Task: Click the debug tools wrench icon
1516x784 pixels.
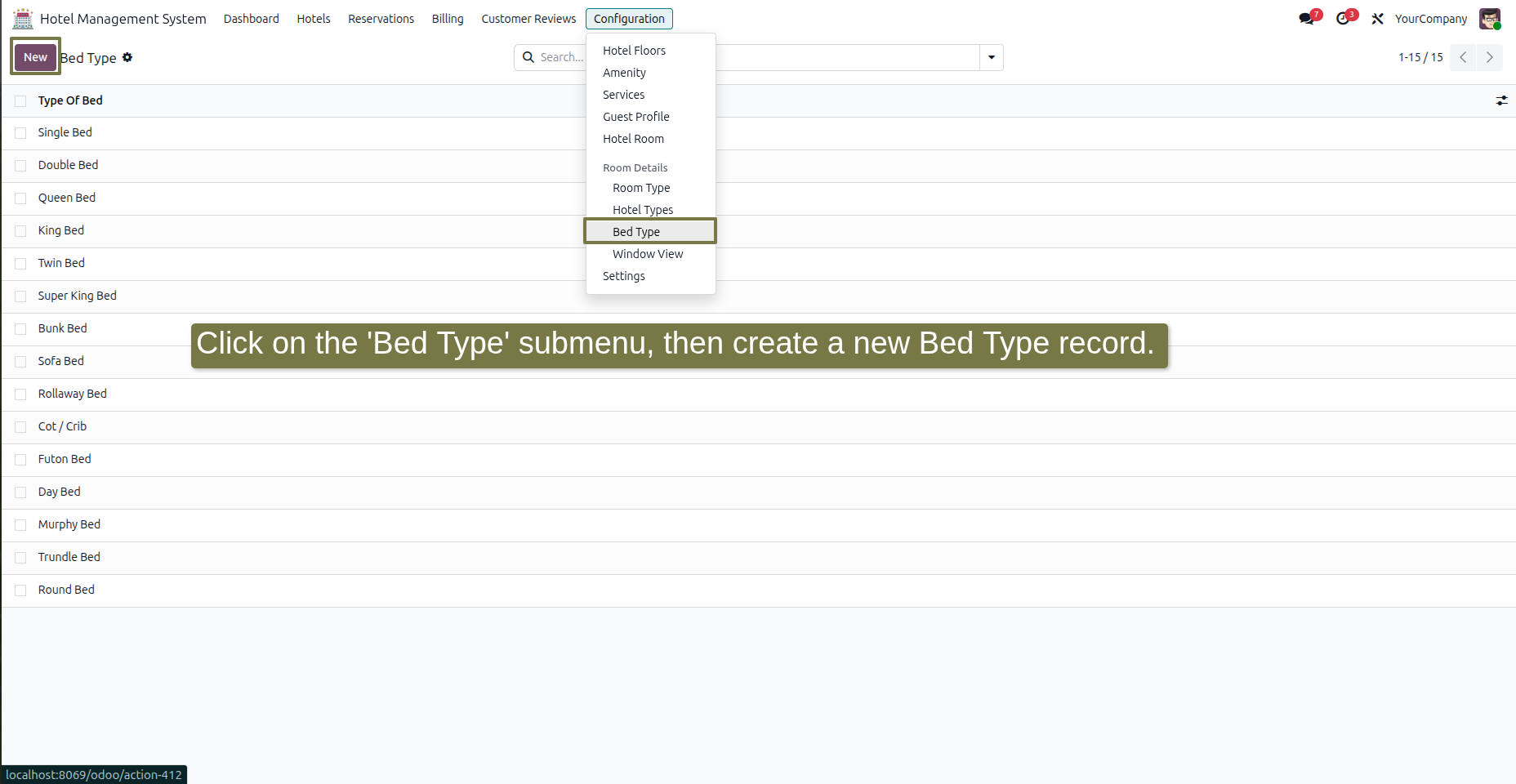Action: click(x=1377, y=19)
